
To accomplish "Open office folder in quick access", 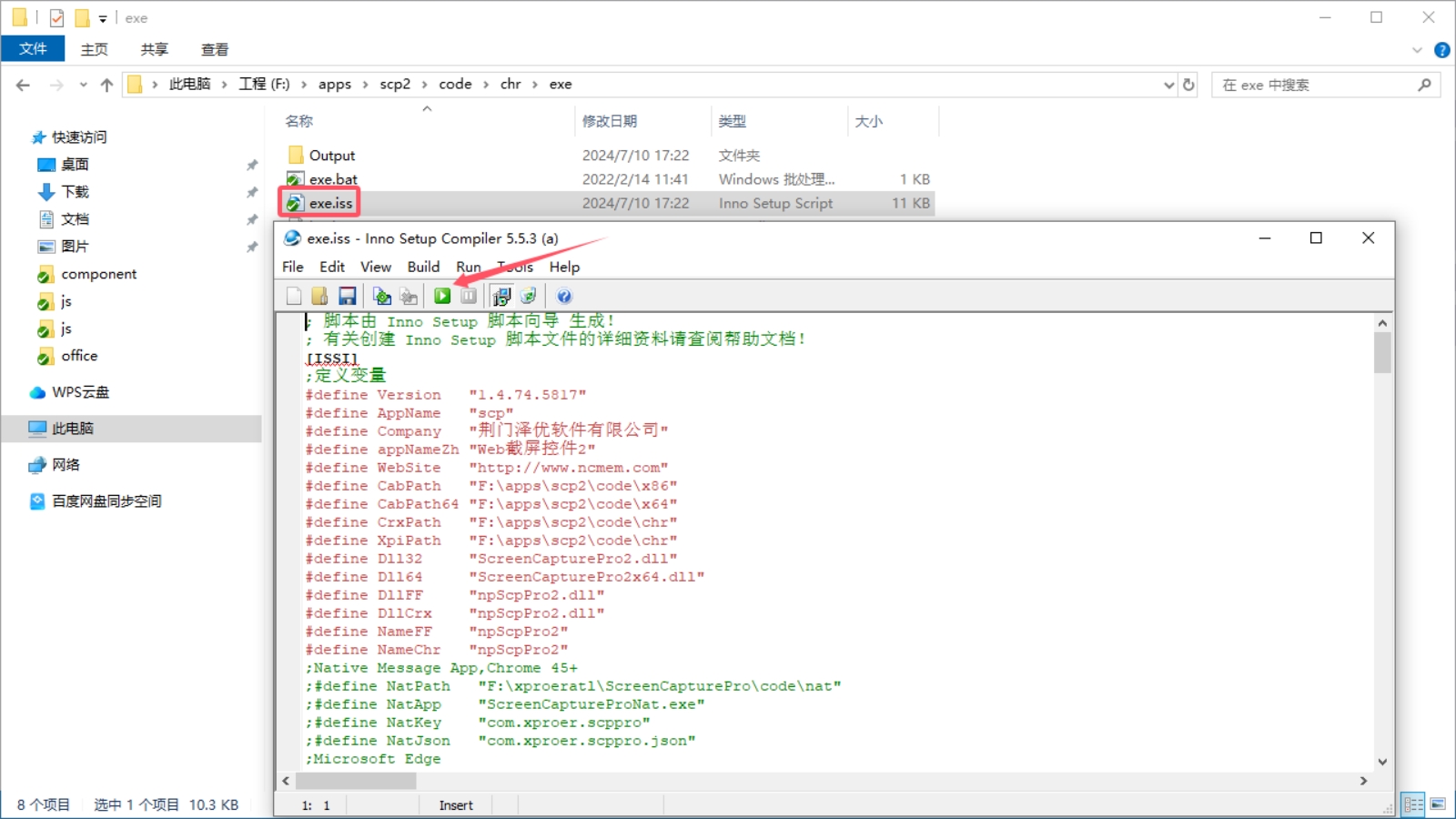I will pos(79,356).
